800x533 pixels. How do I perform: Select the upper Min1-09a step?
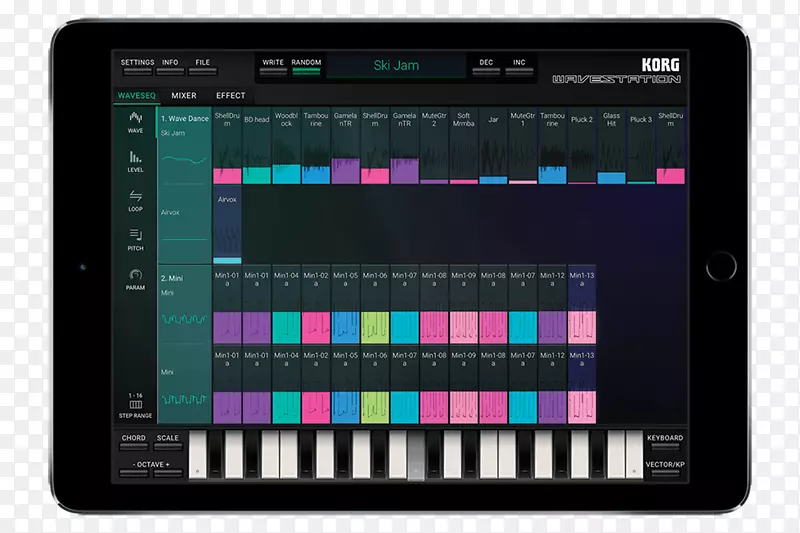coord(464,304)
